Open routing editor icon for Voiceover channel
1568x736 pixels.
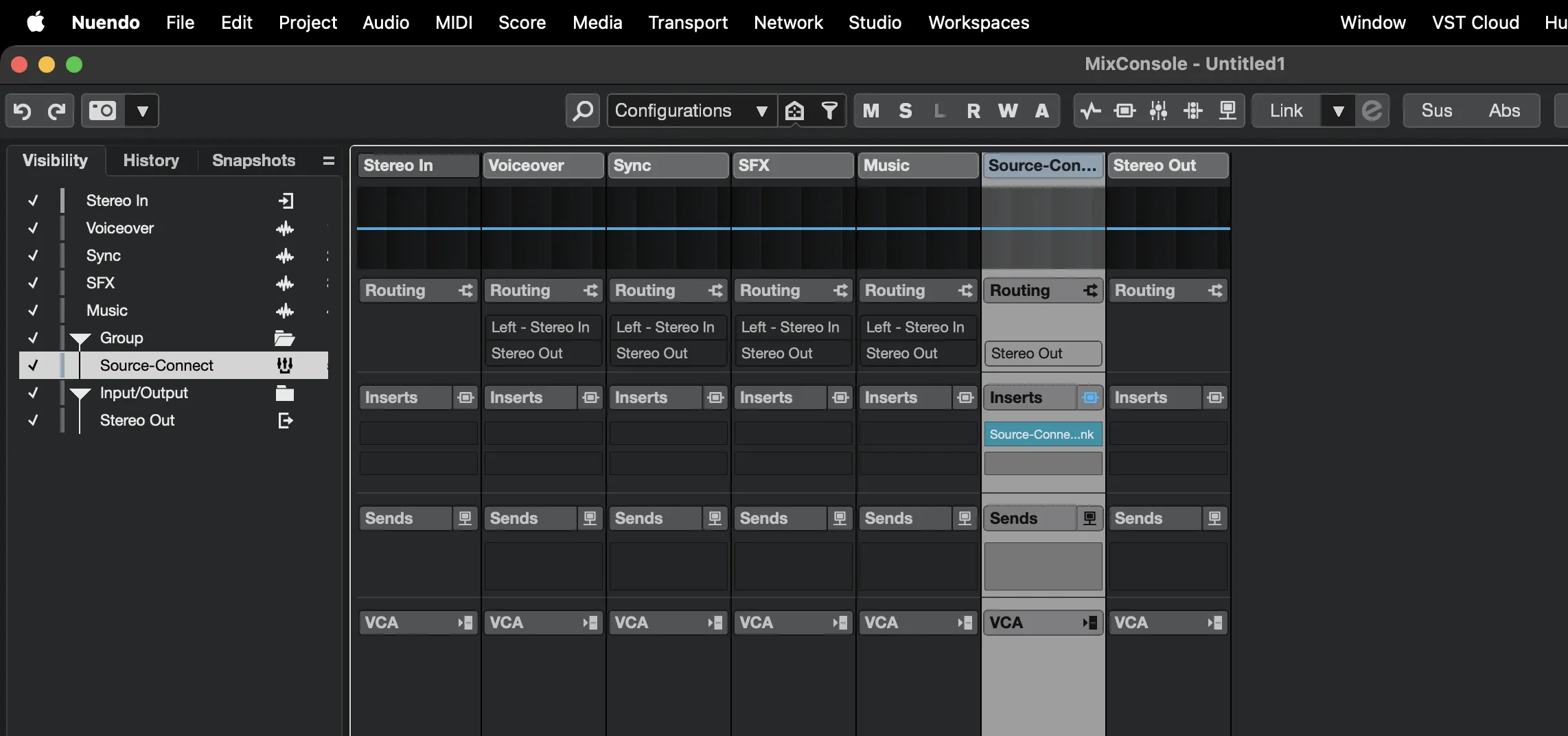click(590, 290)
